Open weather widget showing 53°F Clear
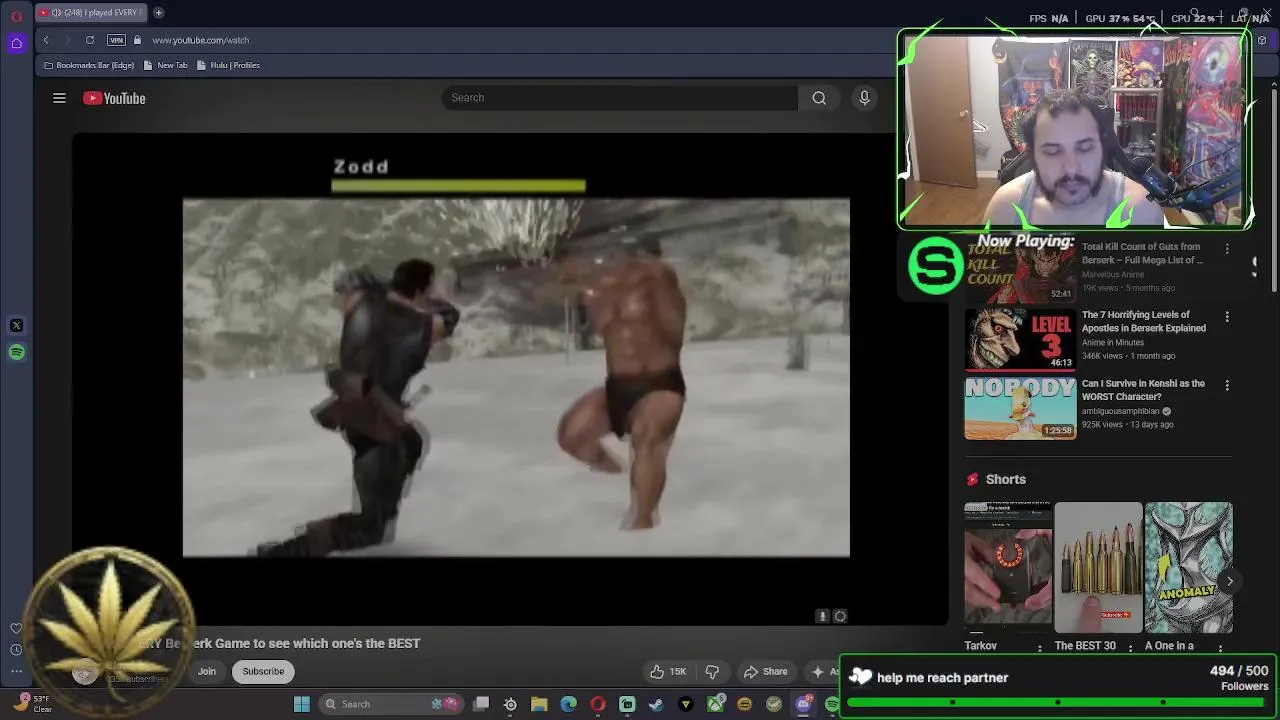Screen dimensions: 1280x720 point(30,704)
